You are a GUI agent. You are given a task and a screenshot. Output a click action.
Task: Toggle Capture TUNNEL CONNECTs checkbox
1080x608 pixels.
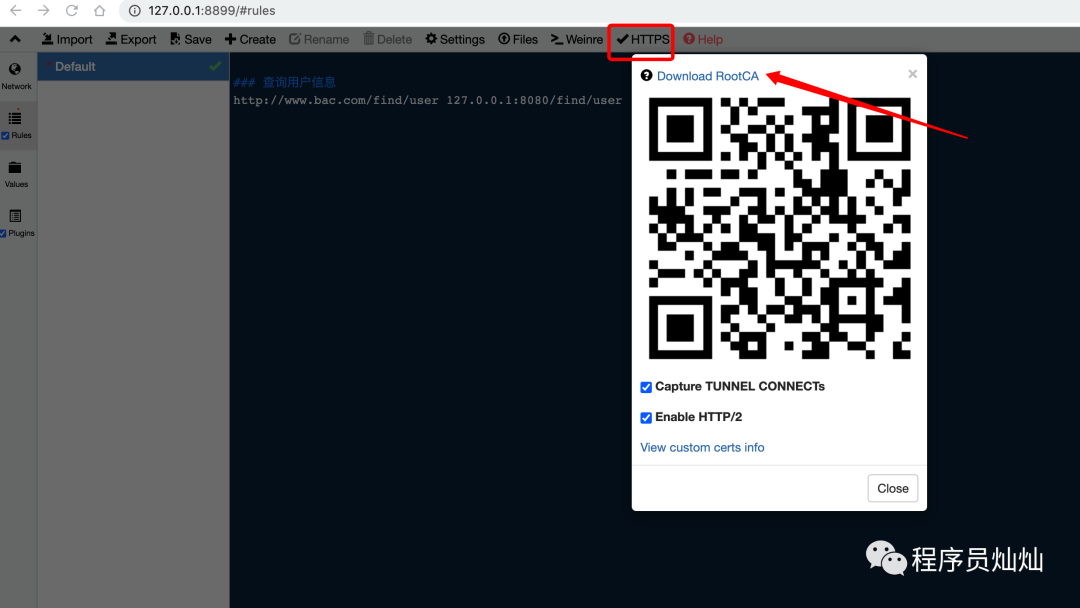pyautogui.click(x=646, y=387)
